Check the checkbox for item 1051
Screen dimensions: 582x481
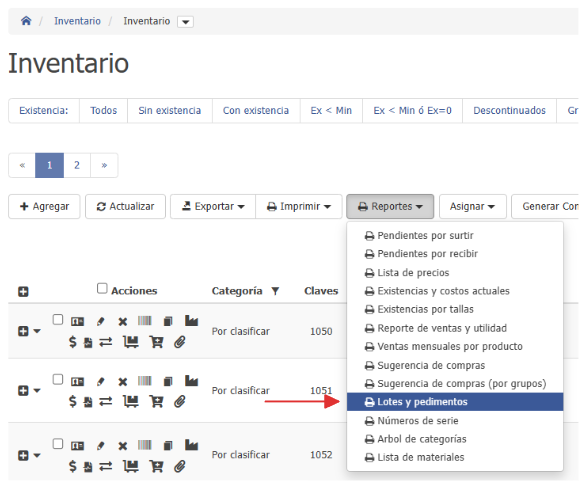click(58, 379)
